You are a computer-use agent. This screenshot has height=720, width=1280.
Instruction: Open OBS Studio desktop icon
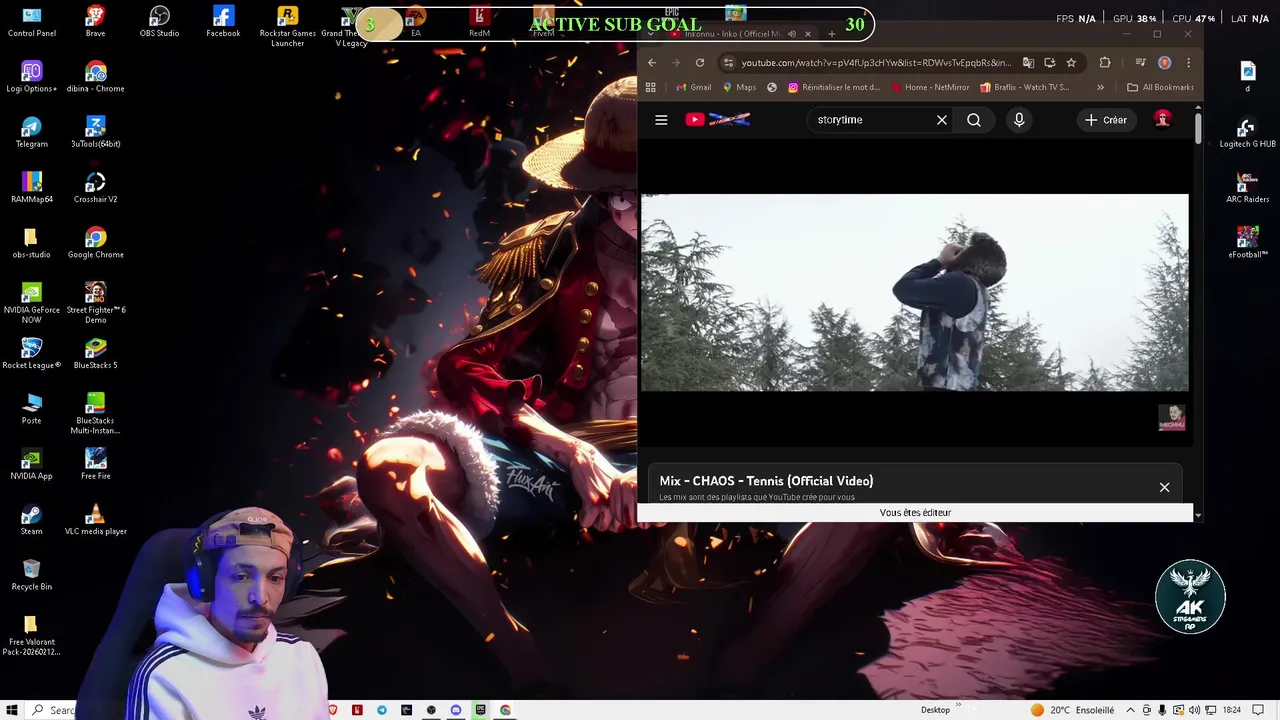[159, 22]
